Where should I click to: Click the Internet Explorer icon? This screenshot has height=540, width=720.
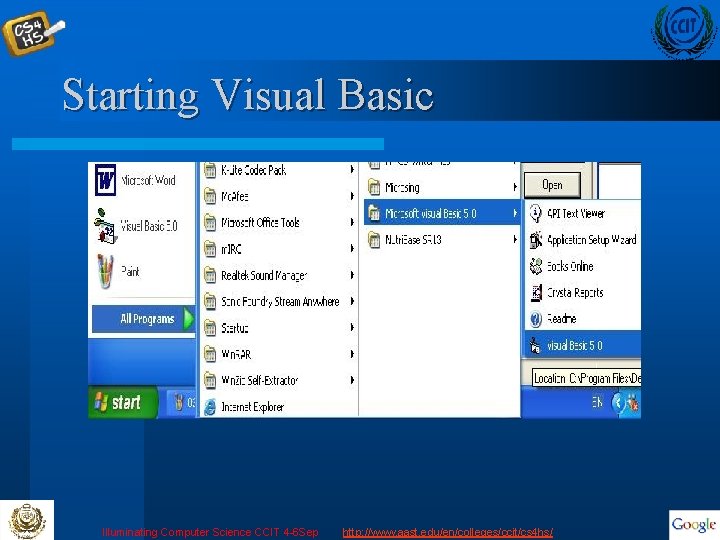210,407
